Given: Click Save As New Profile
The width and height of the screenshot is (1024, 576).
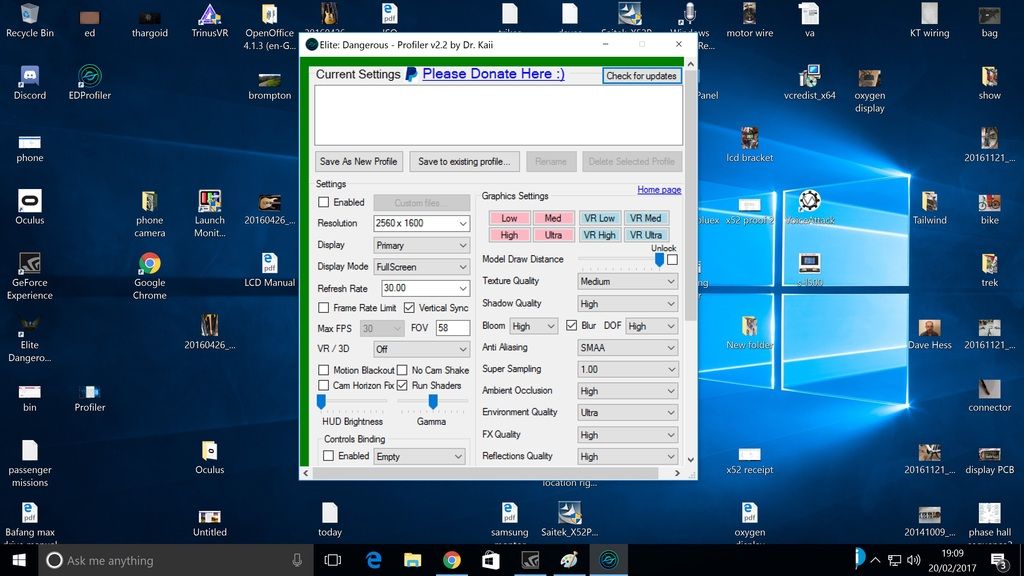Looking at the screenshot, I should [x=359, y=161].
